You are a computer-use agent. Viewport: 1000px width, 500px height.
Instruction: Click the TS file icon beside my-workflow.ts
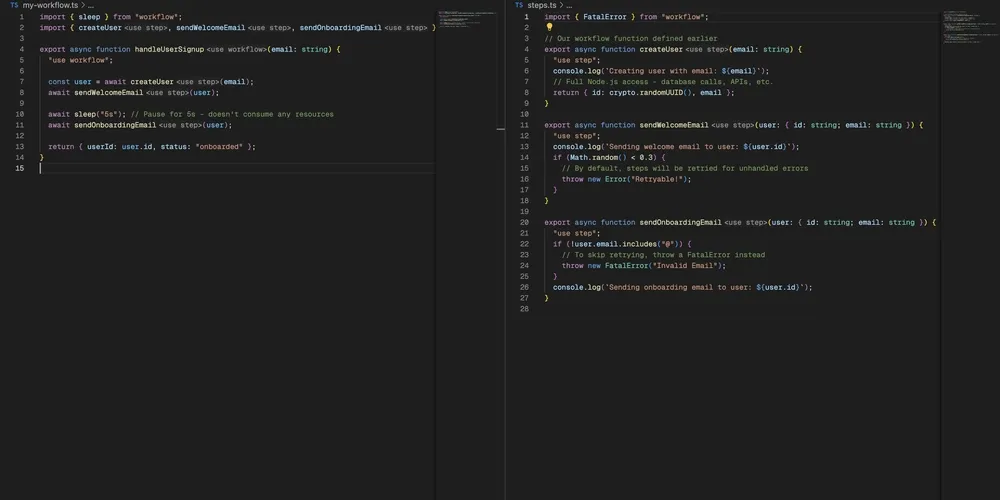click(15, 5)
